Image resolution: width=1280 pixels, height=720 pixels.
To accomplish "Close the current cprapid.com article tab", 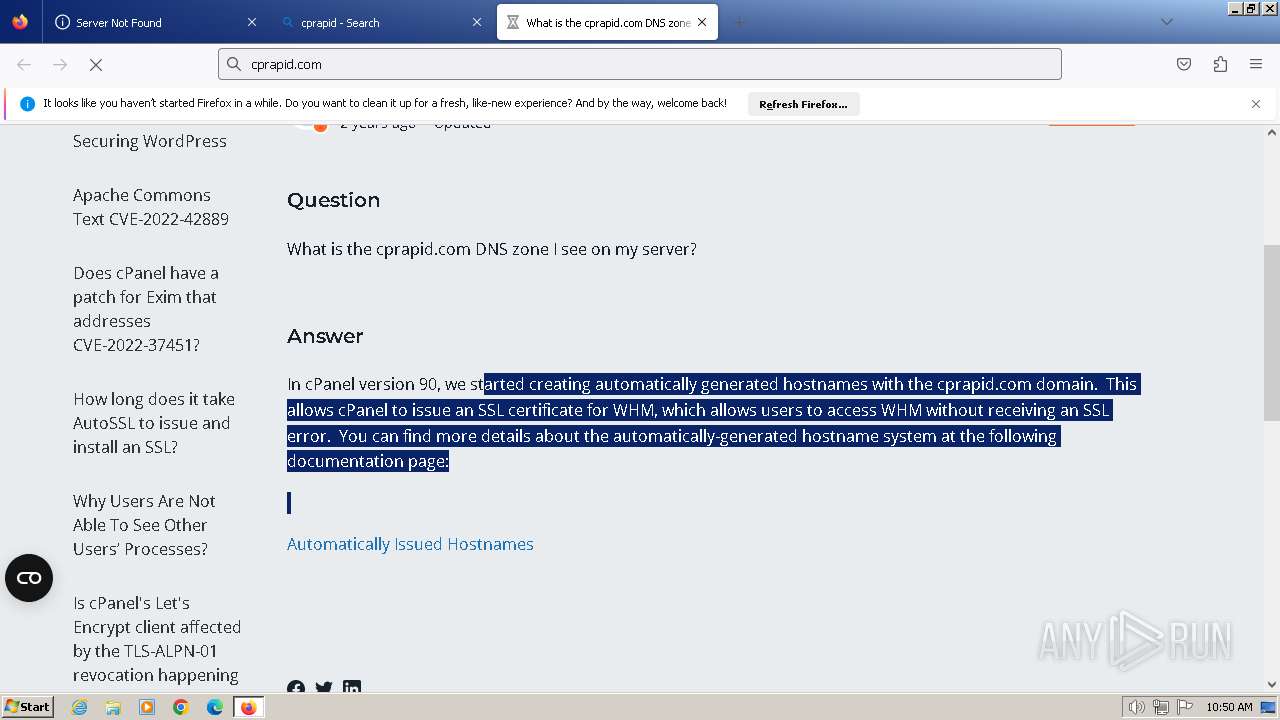I will coord(702,22).
